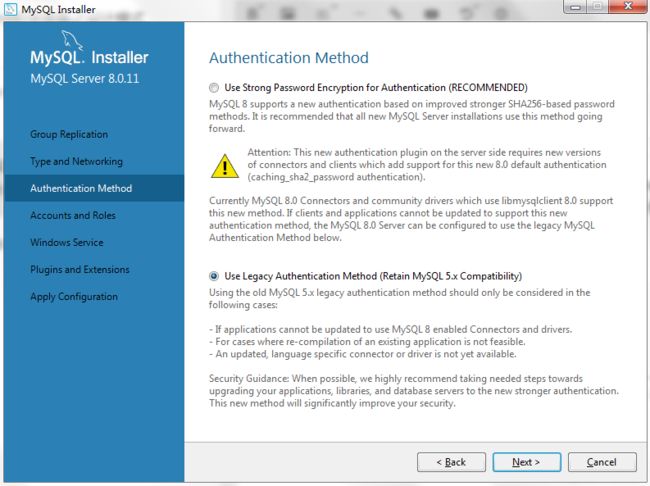Close the MySQL Installer window
650x486 pixels.
point(628,6)
